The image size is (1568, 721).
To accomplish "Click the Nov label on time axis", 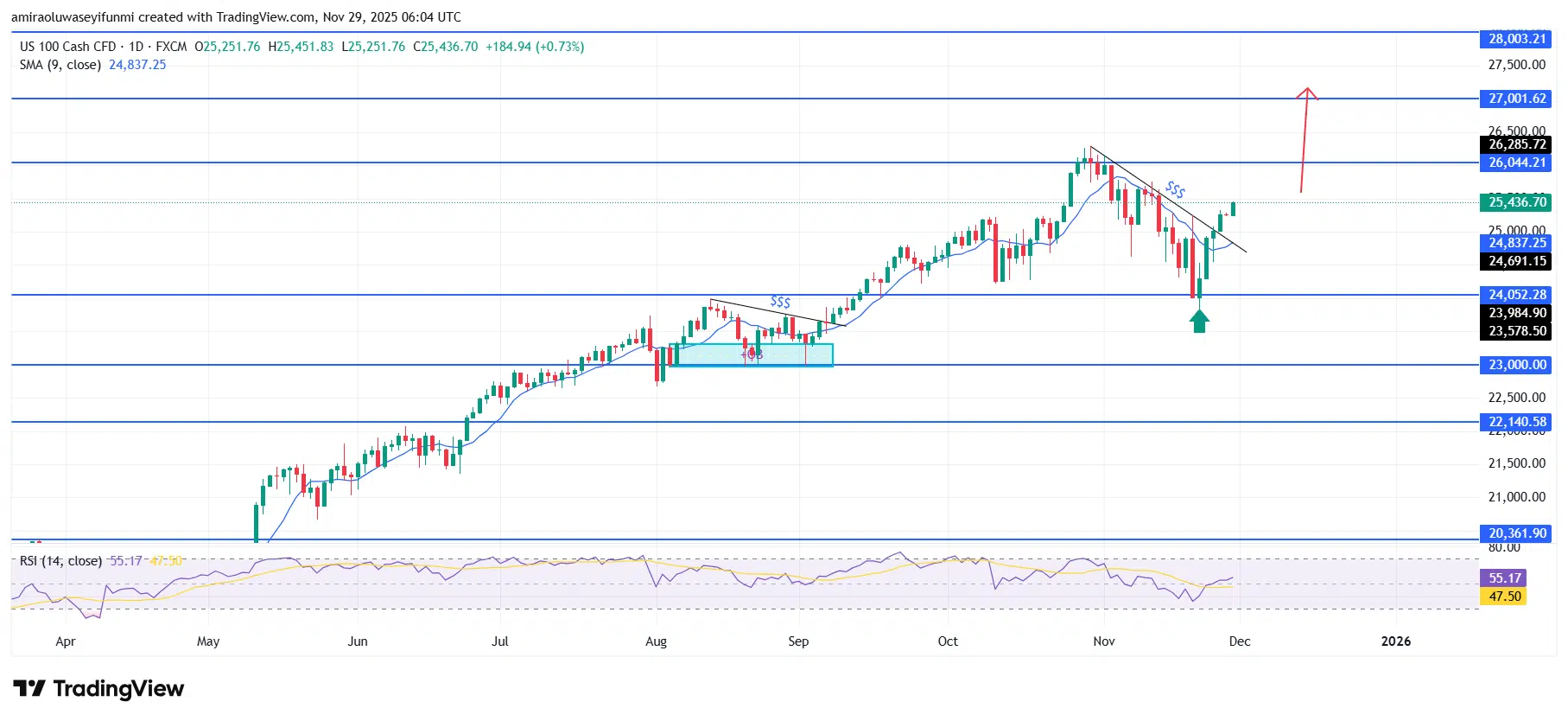I will click(x=1104, y=641).
